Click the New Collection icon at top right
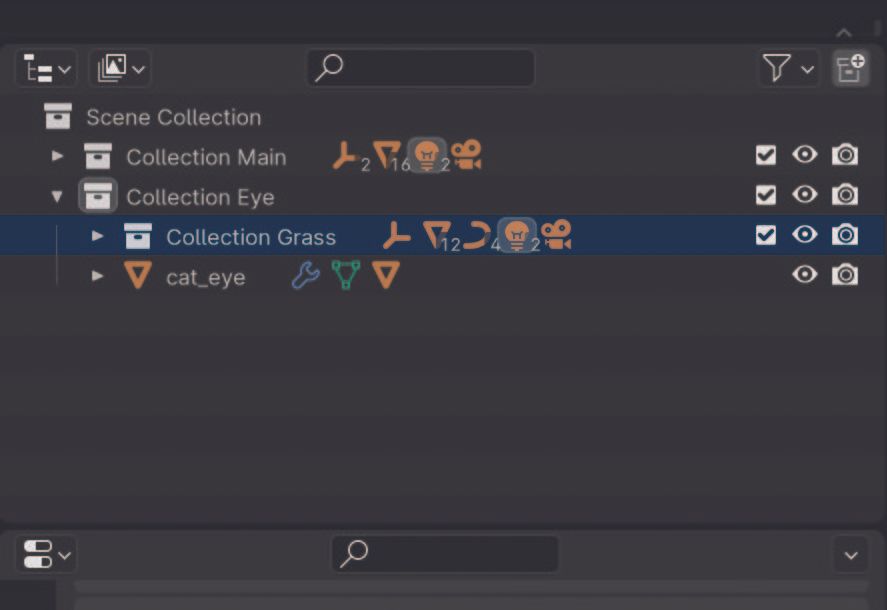This screenshot has width=887, height=610. (x=851, y=68)
